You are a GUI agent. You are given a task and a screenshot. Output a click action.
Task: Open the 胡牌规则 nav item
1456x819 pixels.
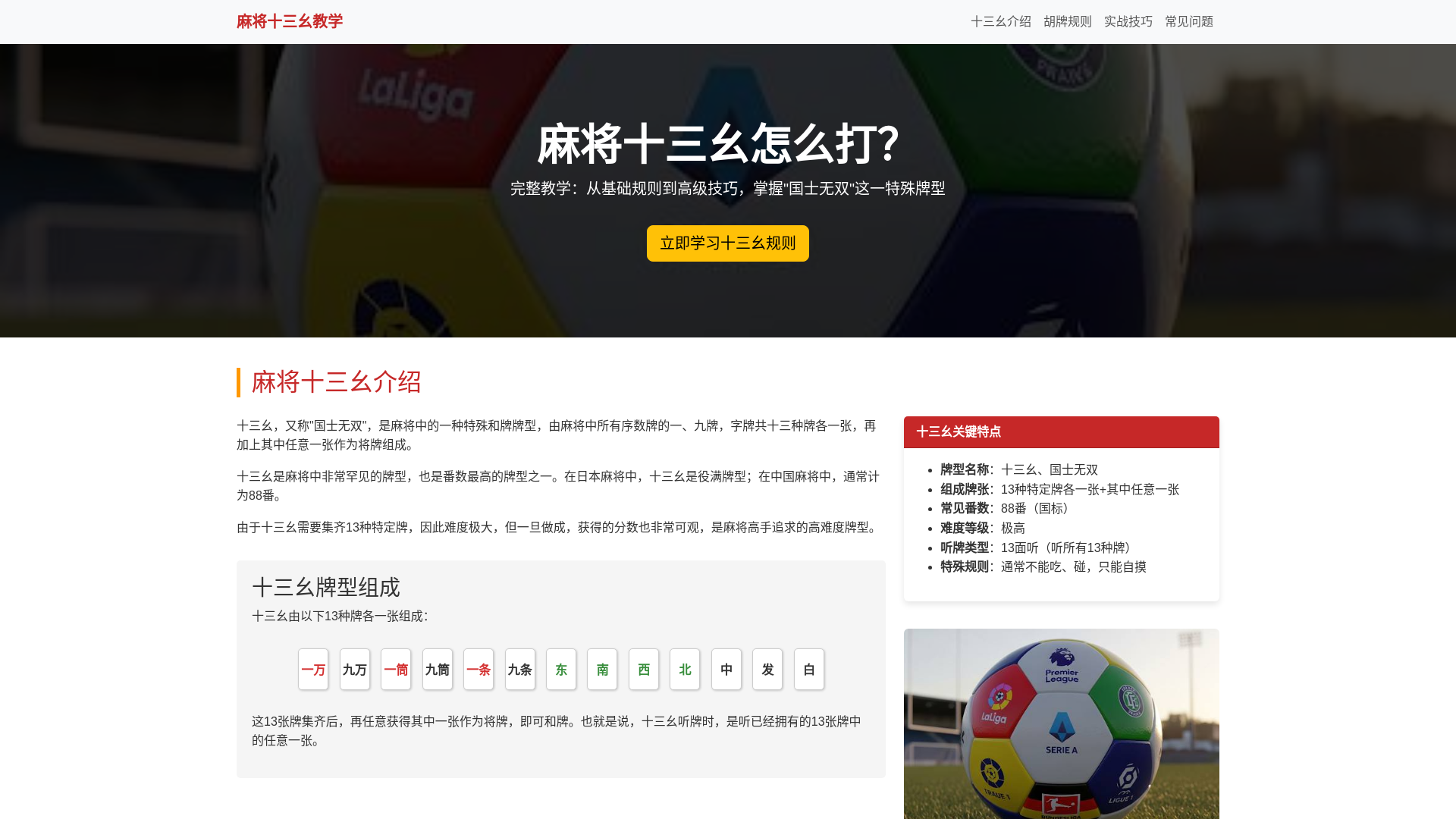click(1068, 21)
